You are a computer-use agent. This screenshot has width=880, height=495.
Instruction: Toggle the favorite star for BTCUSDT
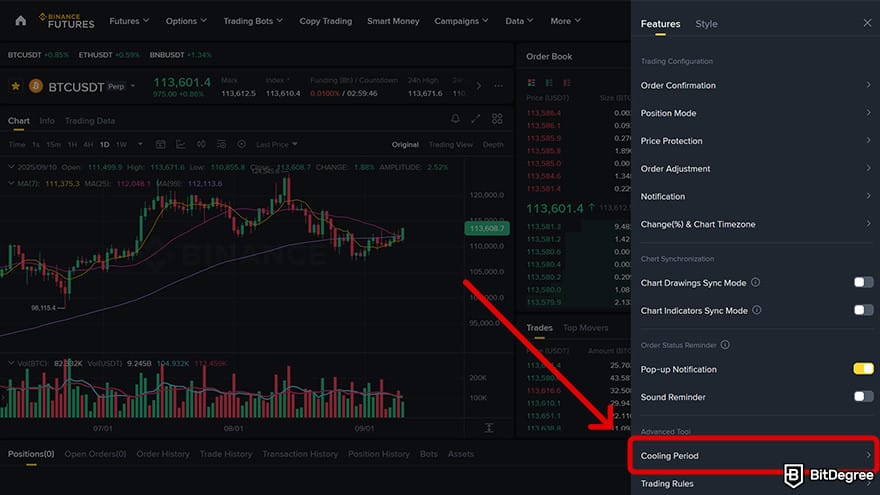(16, 86)
